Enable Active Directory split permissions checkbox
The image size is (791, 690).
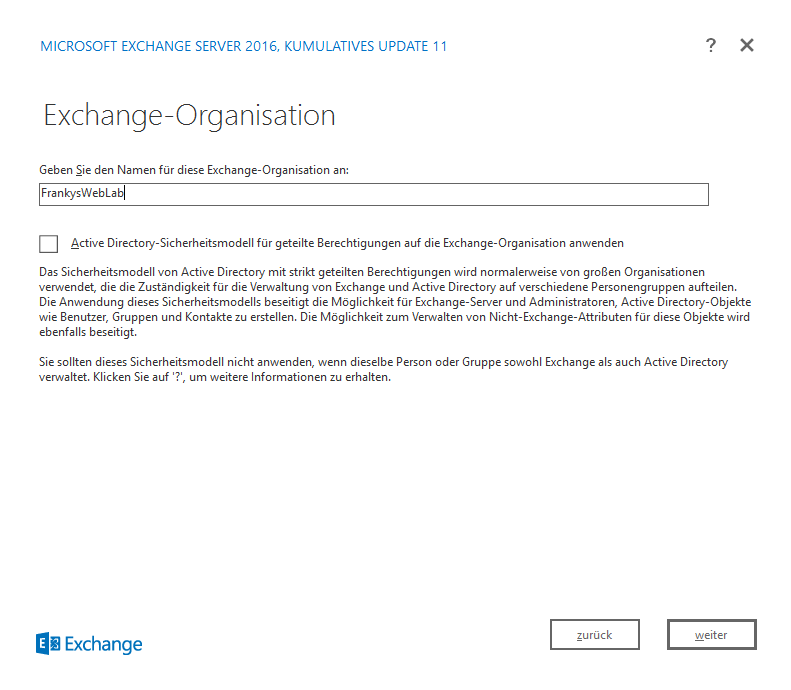click(x=48, y=244)
